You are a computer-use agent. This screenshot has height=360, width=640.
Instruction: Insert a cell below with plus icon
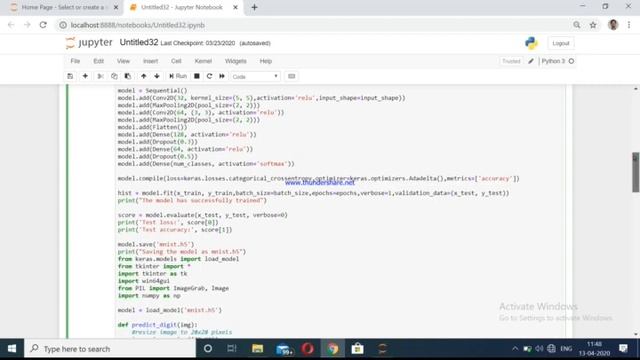(x=85, y=76)
